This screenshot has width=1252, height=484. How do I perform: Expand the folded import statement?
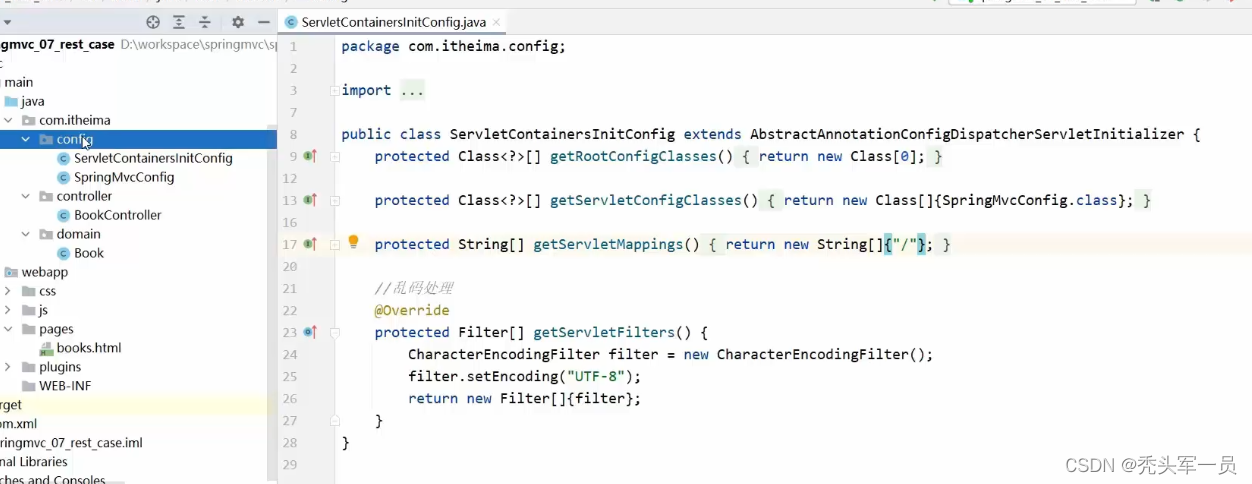pos(335,90)
